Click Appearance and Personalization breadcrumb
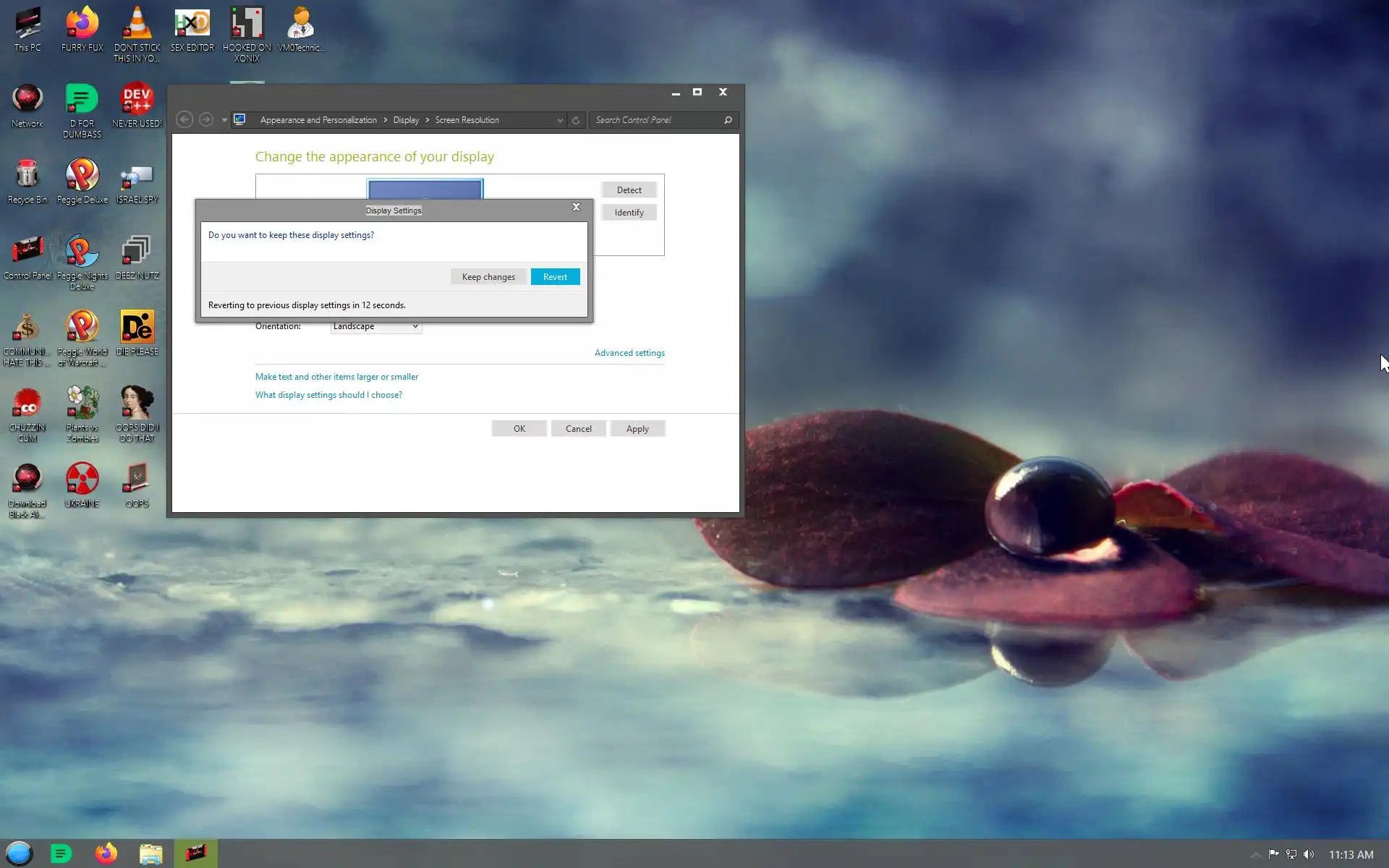 (x=318, y=120)
